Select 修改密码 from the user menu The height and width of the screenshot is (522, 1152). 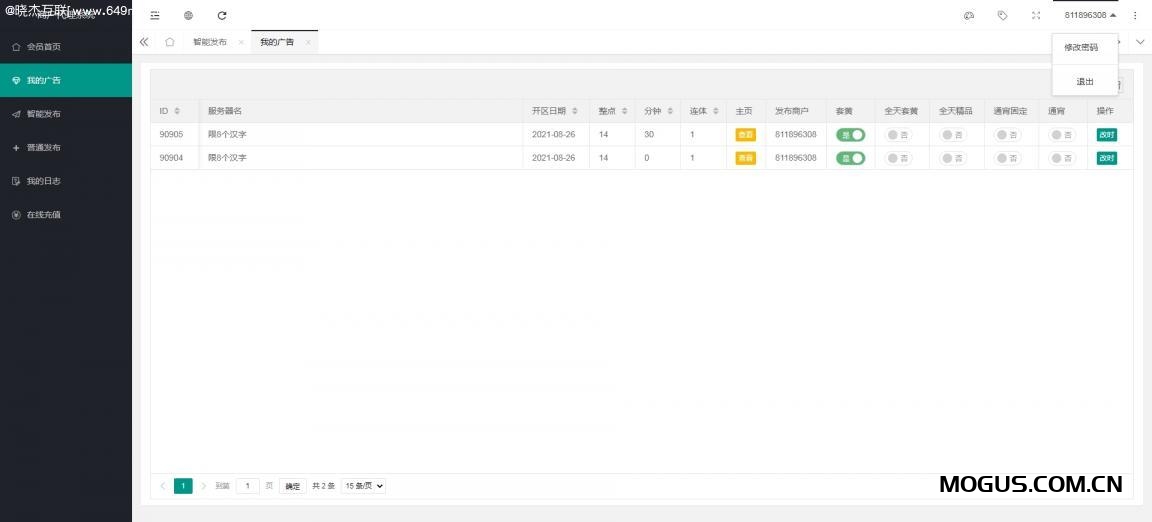point(1081,47)
